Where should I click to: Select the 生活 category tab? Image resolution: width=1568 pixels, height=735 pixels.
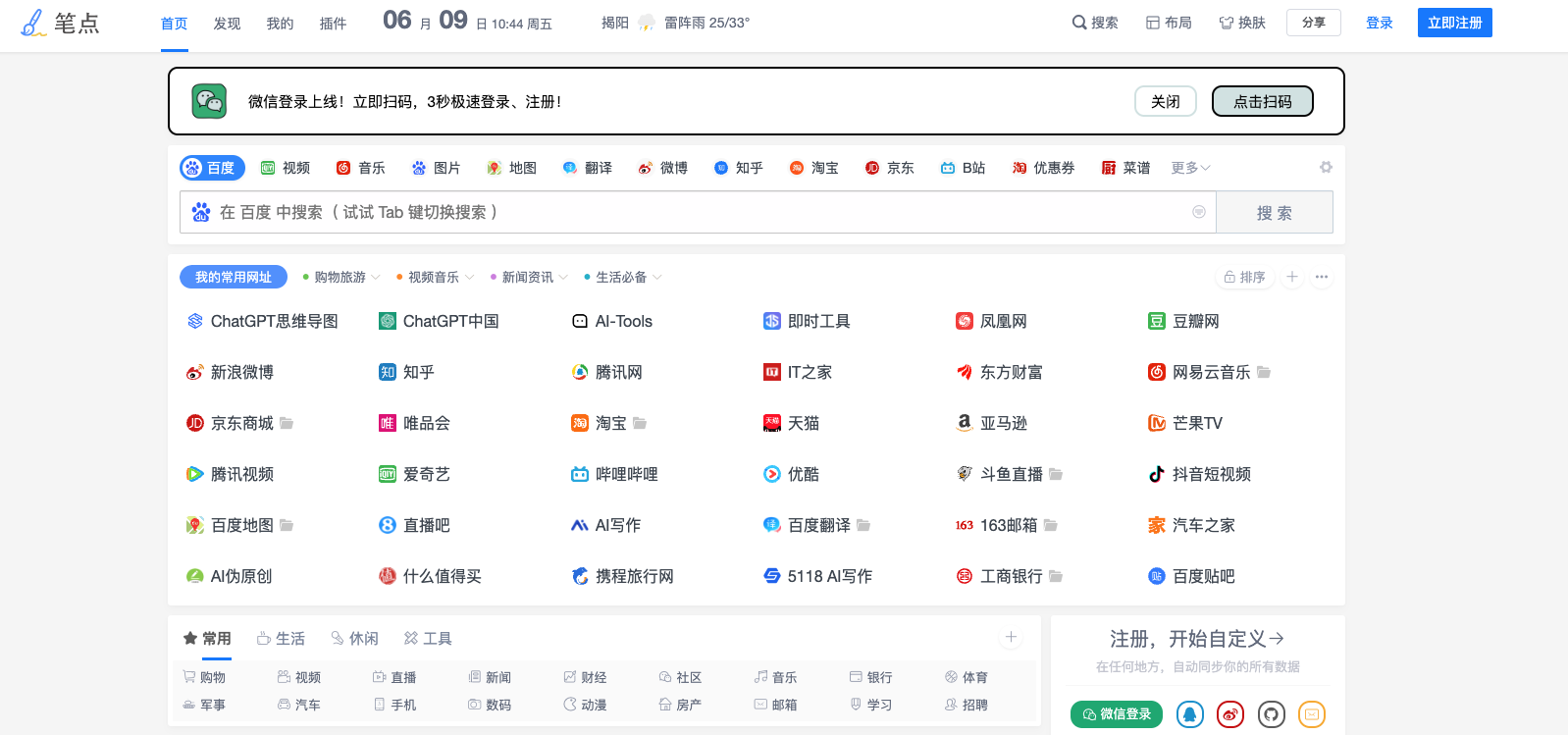(281, 638)
